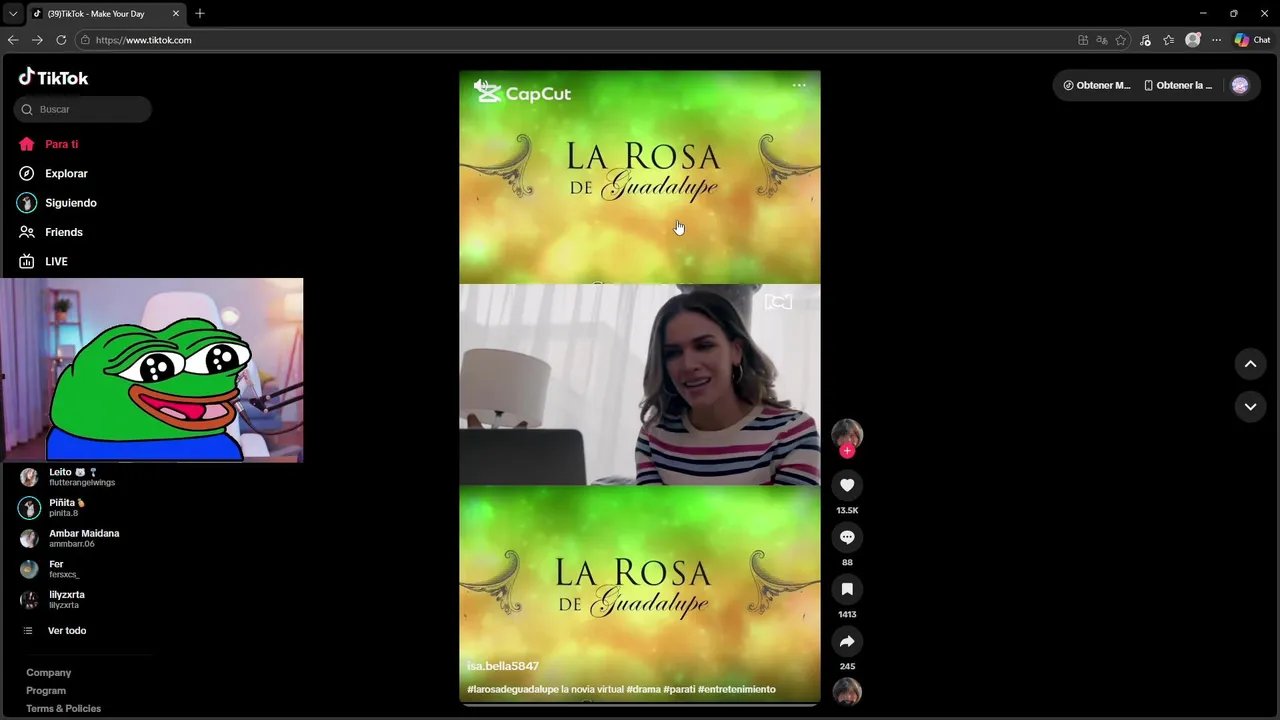Click the #drama hashtag

click(x=643, y=689)
